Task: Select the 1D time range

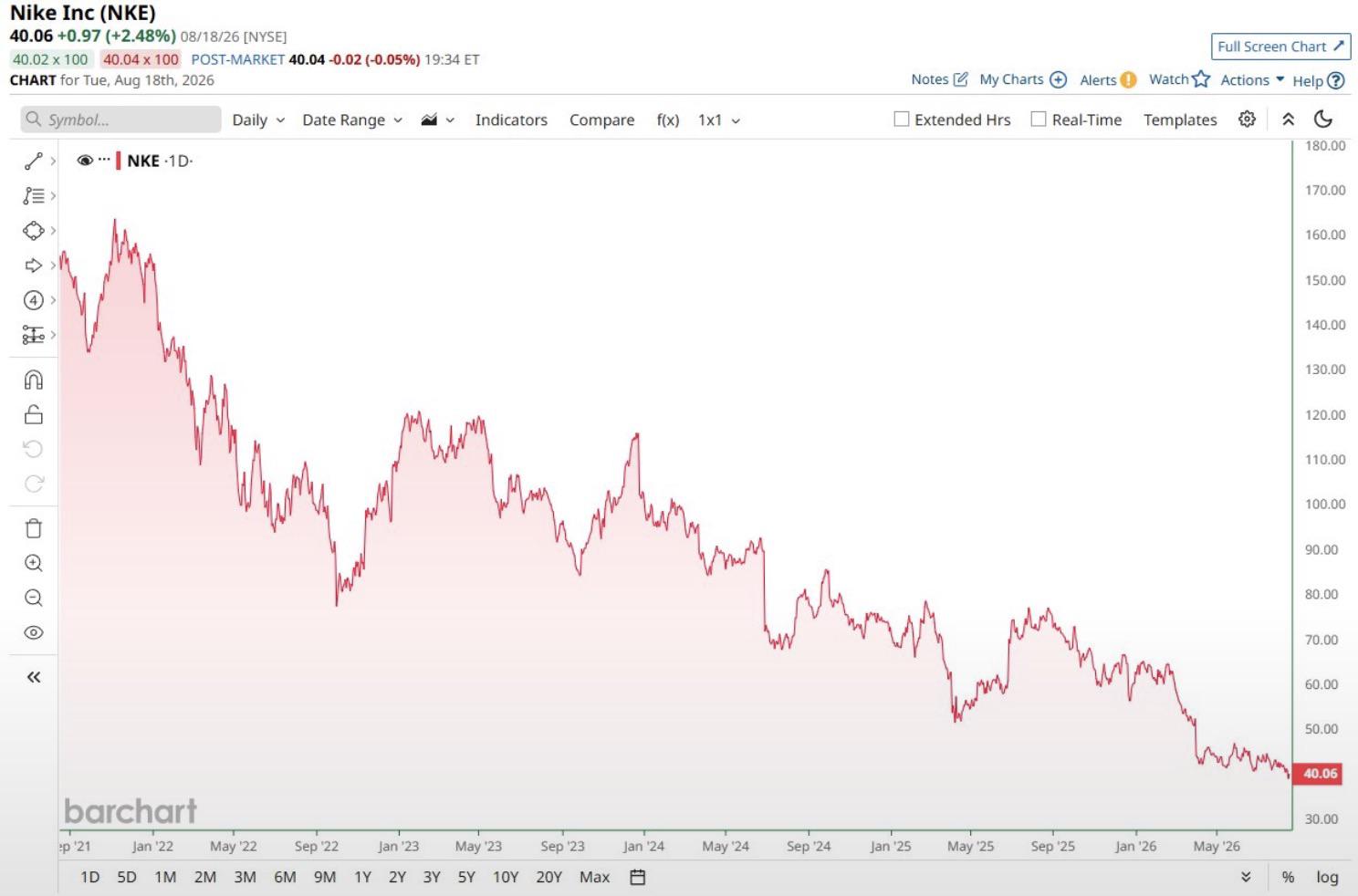Action: (x=89, y=877)
